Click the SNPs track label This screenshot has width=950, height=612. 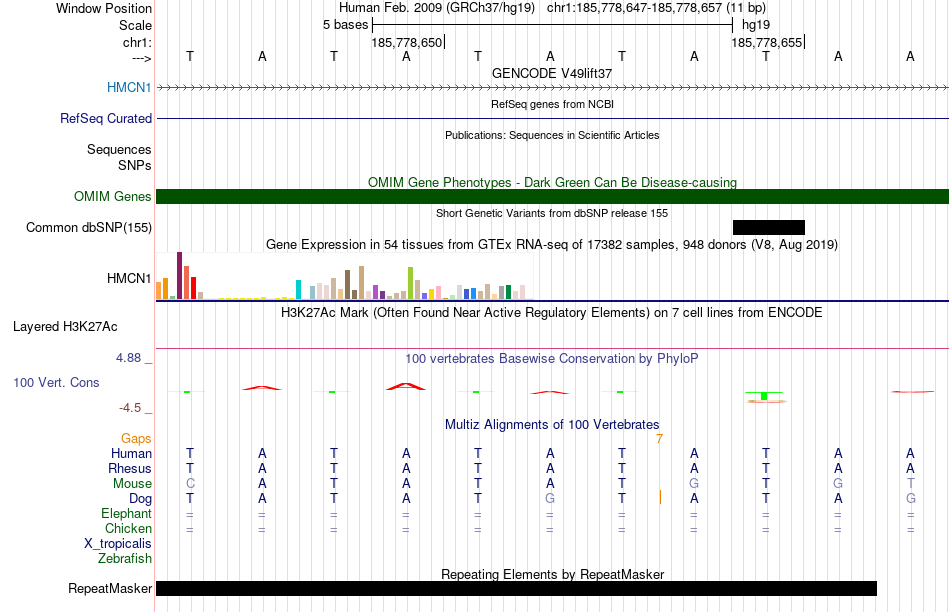tap(135, 165)
